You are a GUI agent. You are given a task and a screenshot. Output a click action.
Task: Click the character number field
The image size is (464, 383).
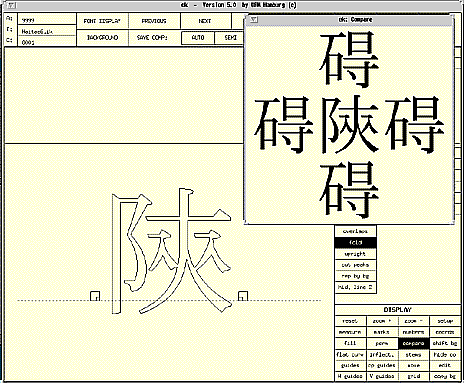click(47, 42)
